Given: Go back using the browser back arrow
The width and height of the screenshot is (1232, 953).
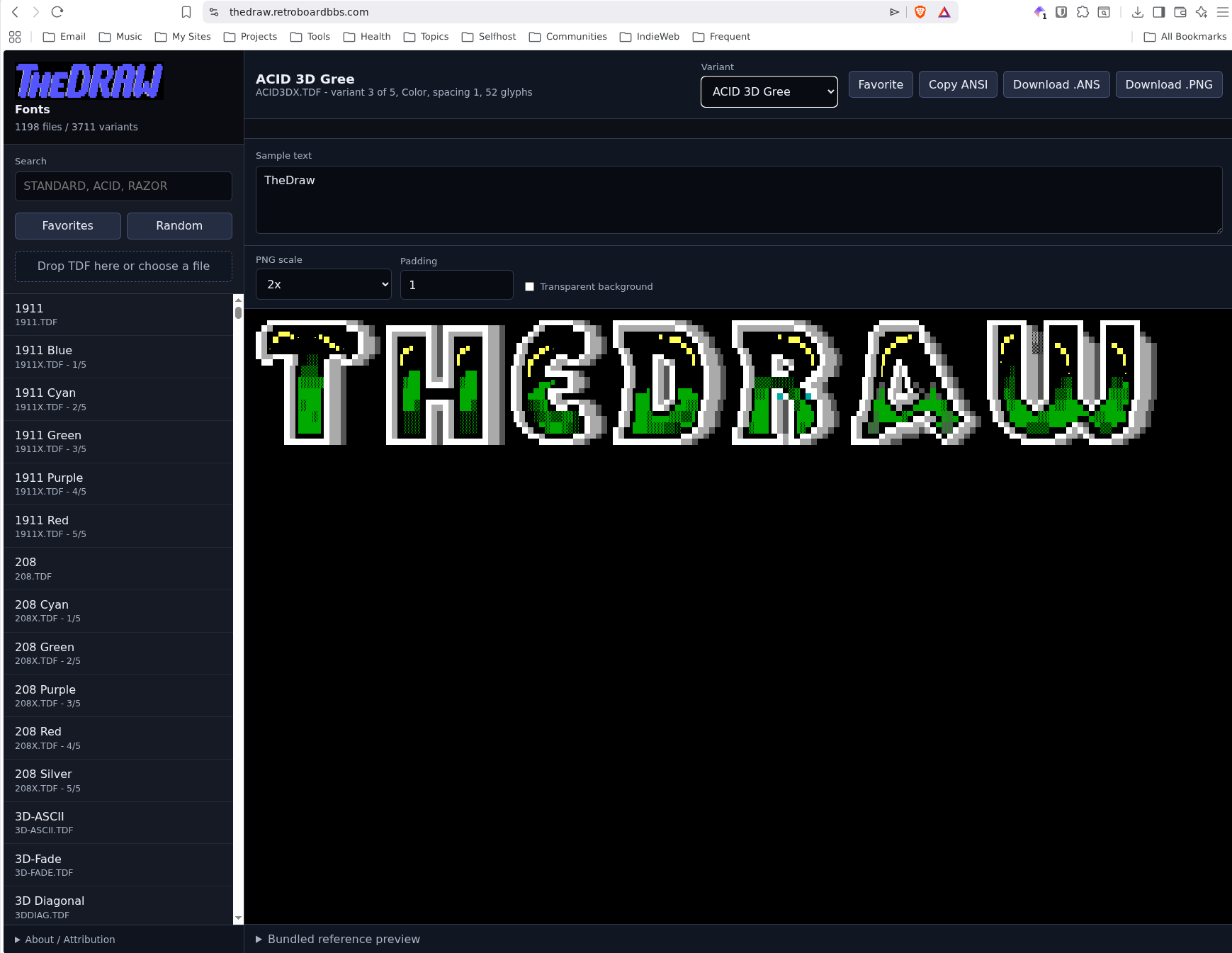Looking at the screenshot, I should pos(15,12).
